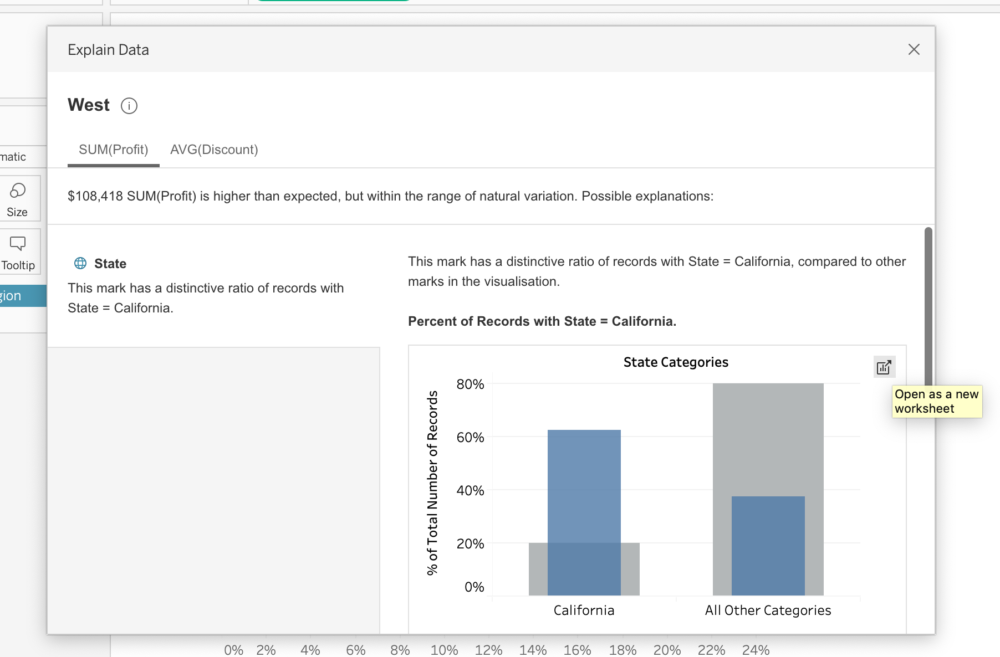1000x657 pixels.
Task: Select the Size property in the Marks card
Action: (18, 198)
